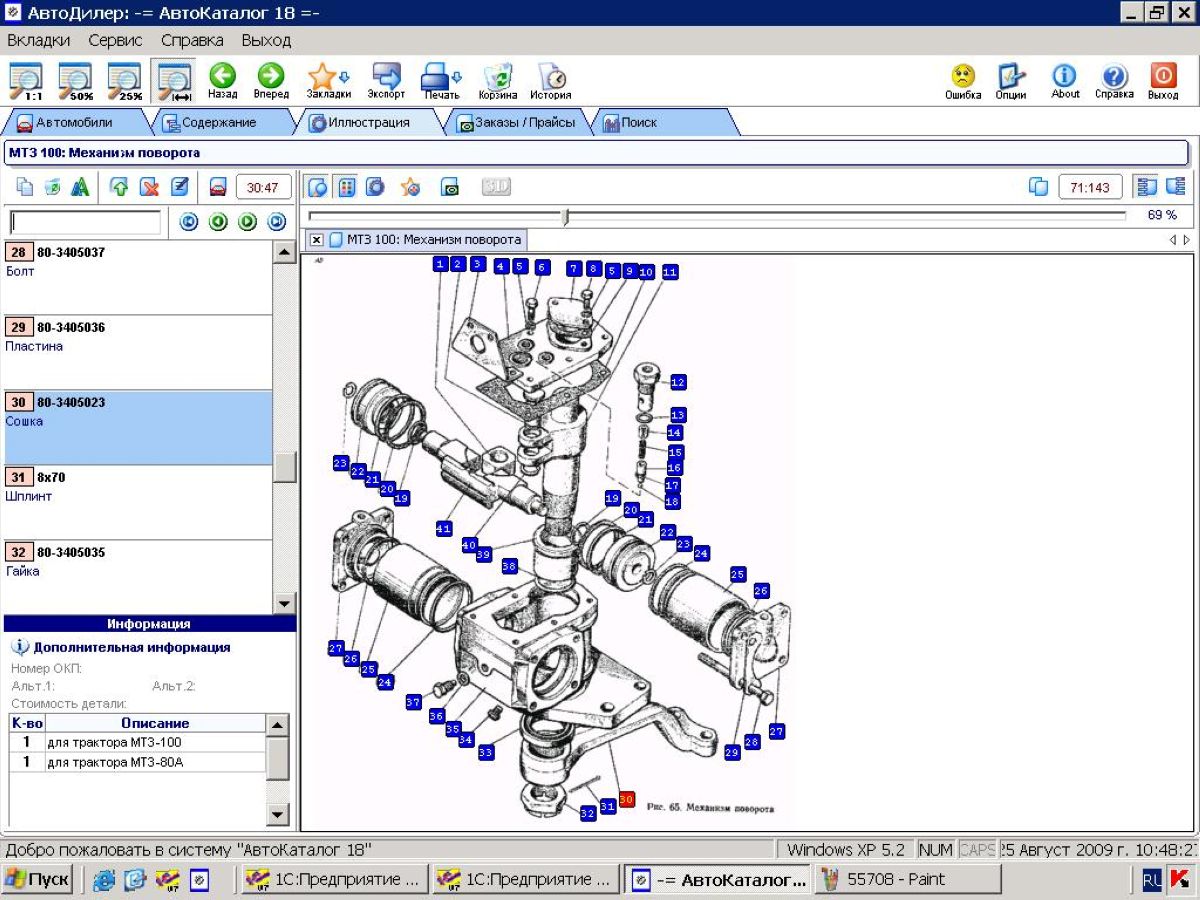
Task: Go to previous part with green arrow
Action: [x=218, y=222]
